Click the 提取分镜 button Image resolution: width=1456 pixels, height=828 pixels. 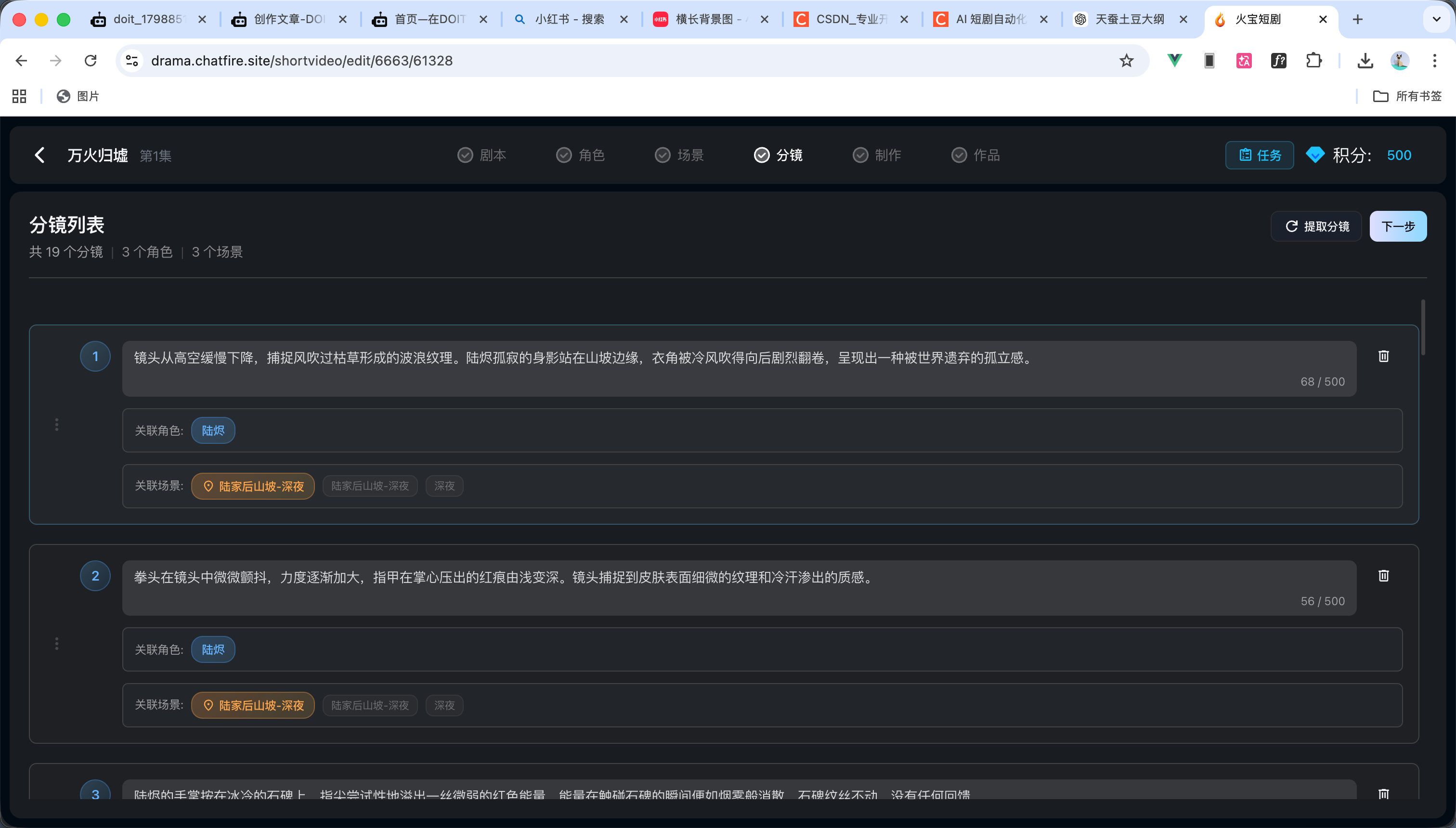pyautogui.click(x=1316, y=226)
